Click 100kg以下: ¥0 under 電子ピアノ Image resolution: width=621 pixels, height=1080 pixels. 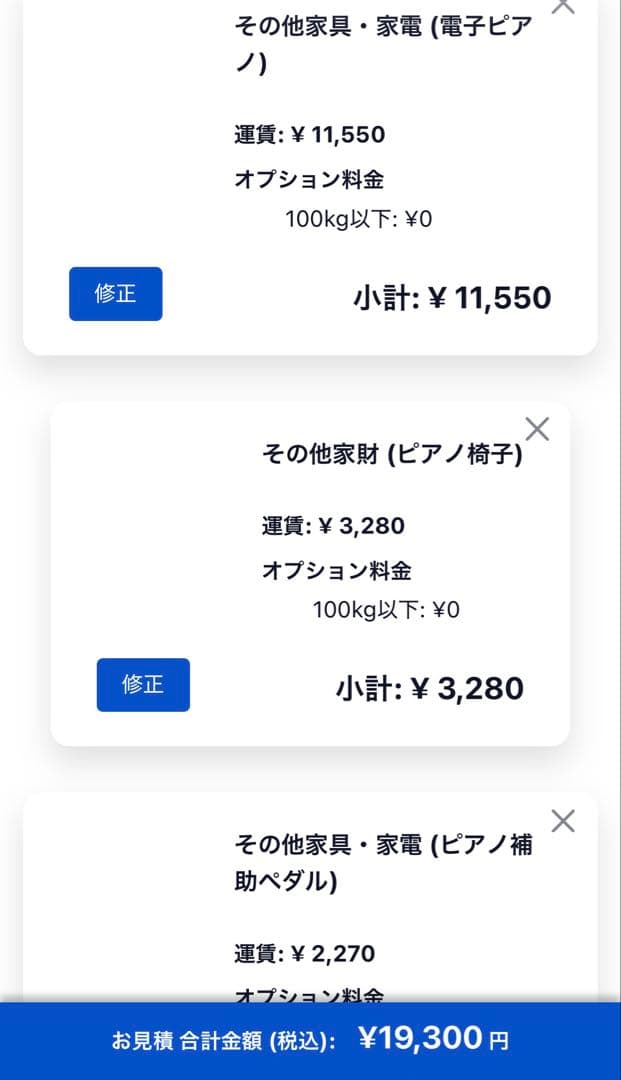(x=358, y=219)
